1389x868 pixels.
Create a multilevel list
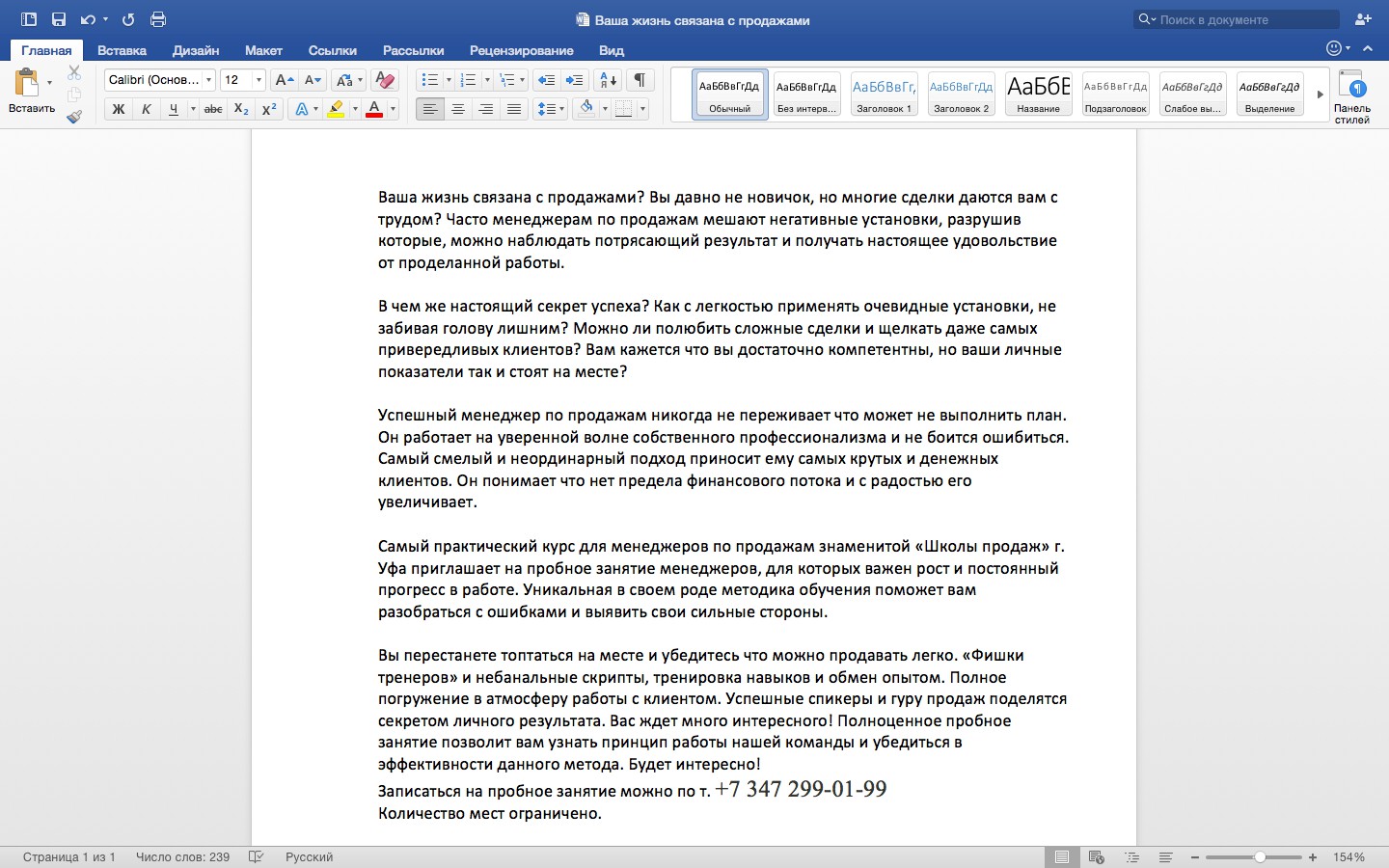506,80
